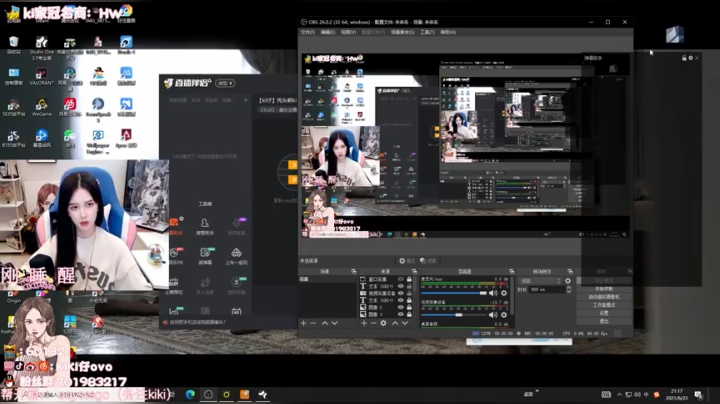Open transition properties gear next to 淡出
The width and height of the screenshot is (720, 404).
[568, 281]
